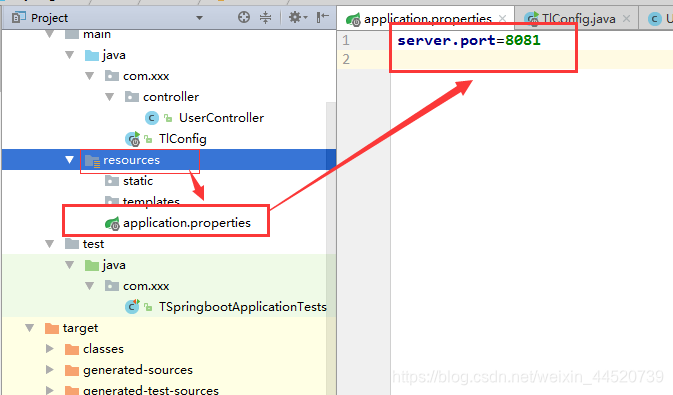Select the generated-test-sources folder
The image size is (673, 395).
click(151, 390)
